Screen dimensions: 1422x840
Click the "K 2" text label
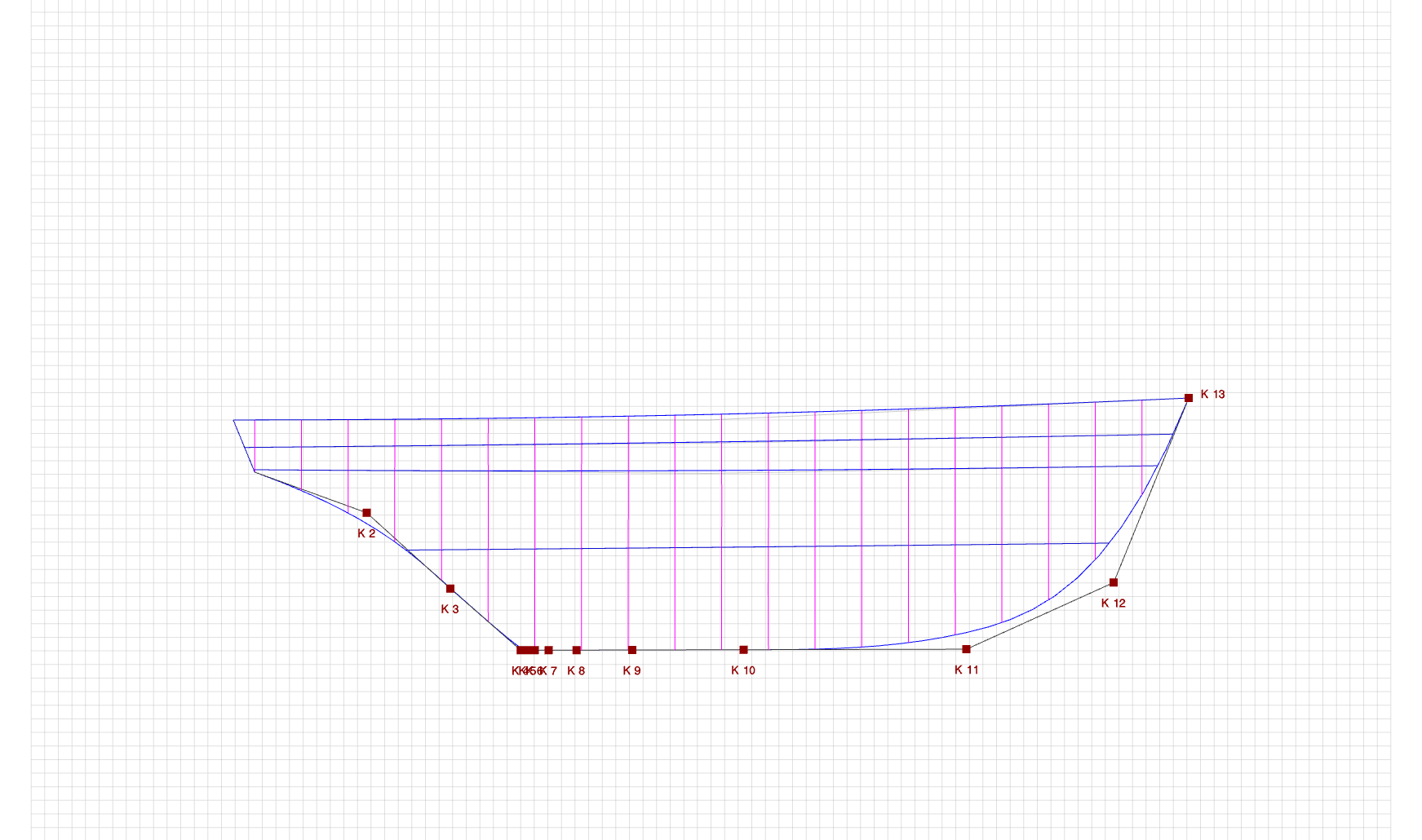[x=366, y=533]
